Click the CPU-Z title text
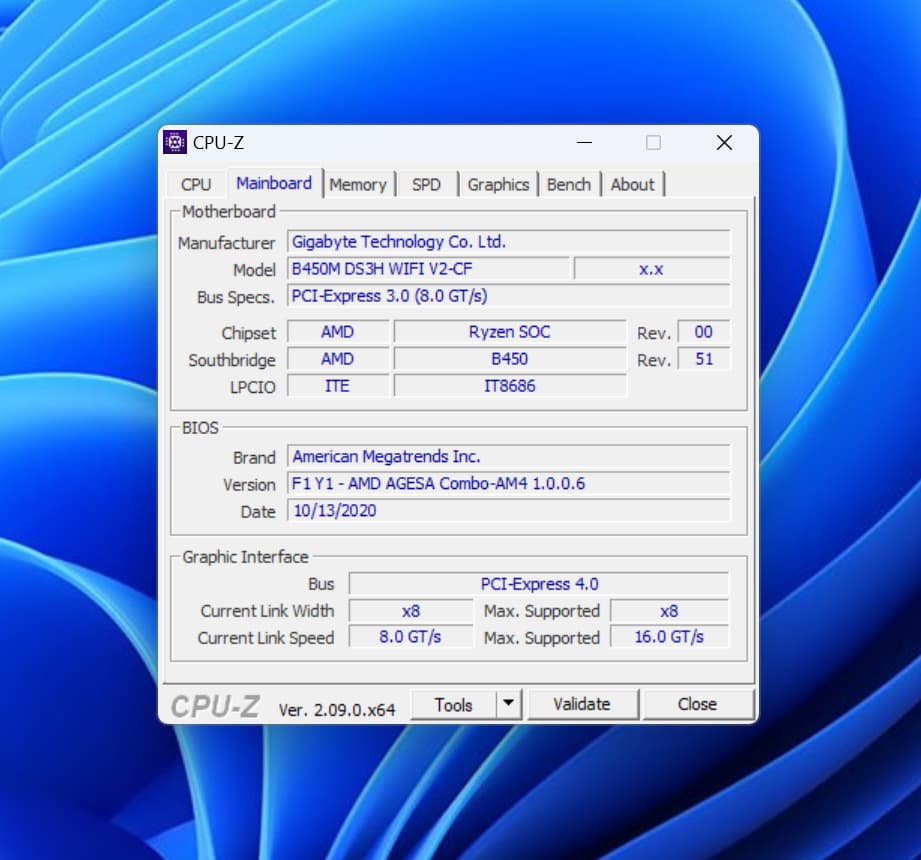The height and width of the screenshot is (860, 921). coord(218,143)
